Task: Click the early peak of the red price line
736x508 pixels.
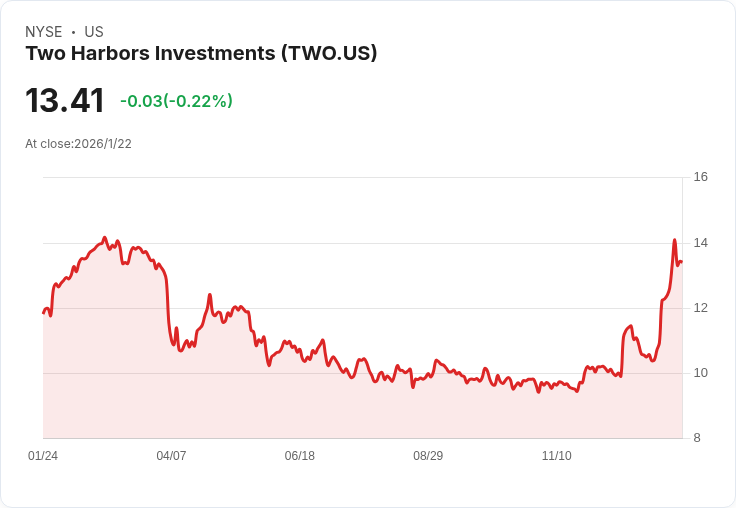Action: [104, 238]
